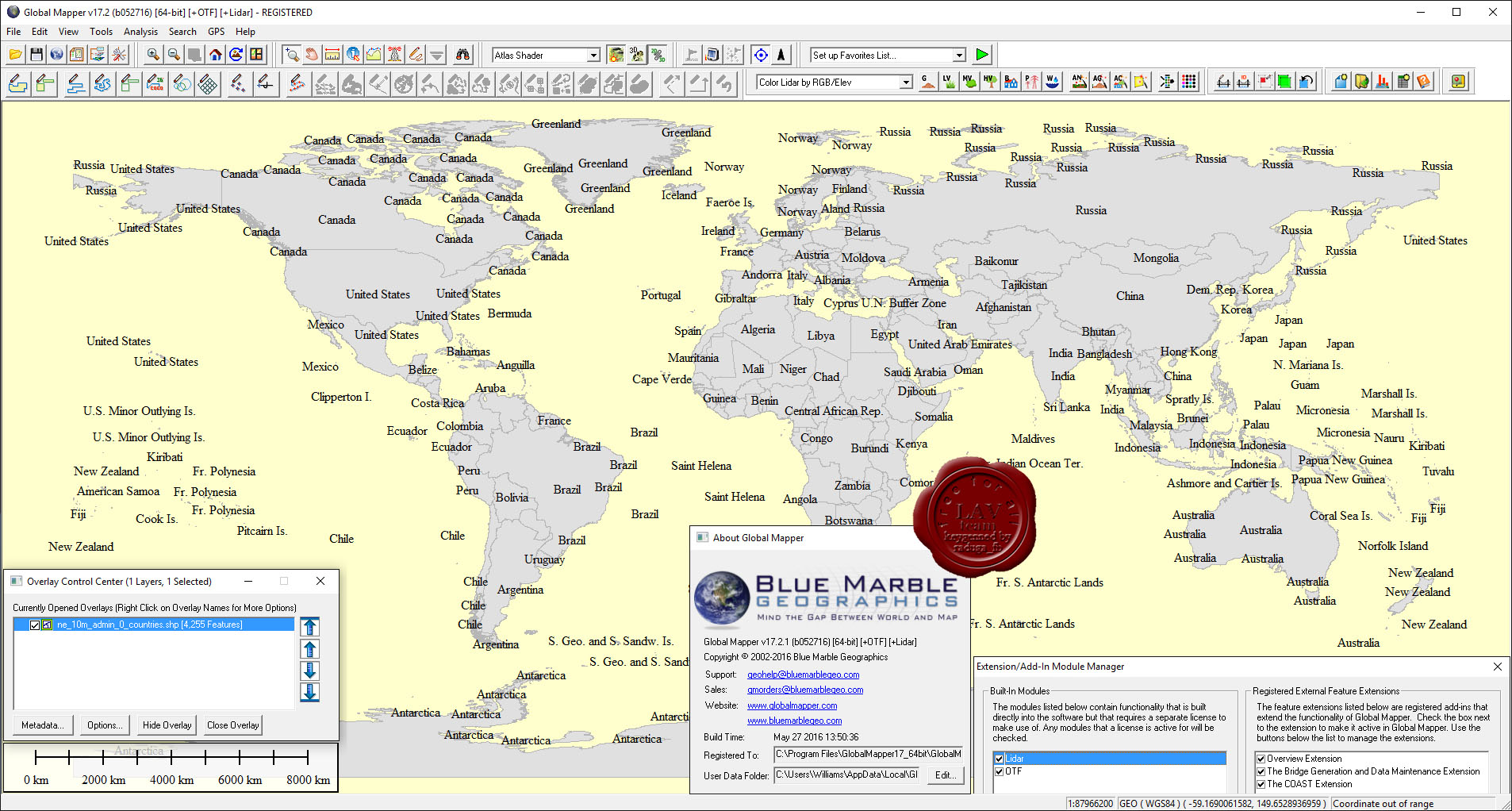Open the online data globe icon
Screen dimensions: 1512x811
[x=56, y=55]
